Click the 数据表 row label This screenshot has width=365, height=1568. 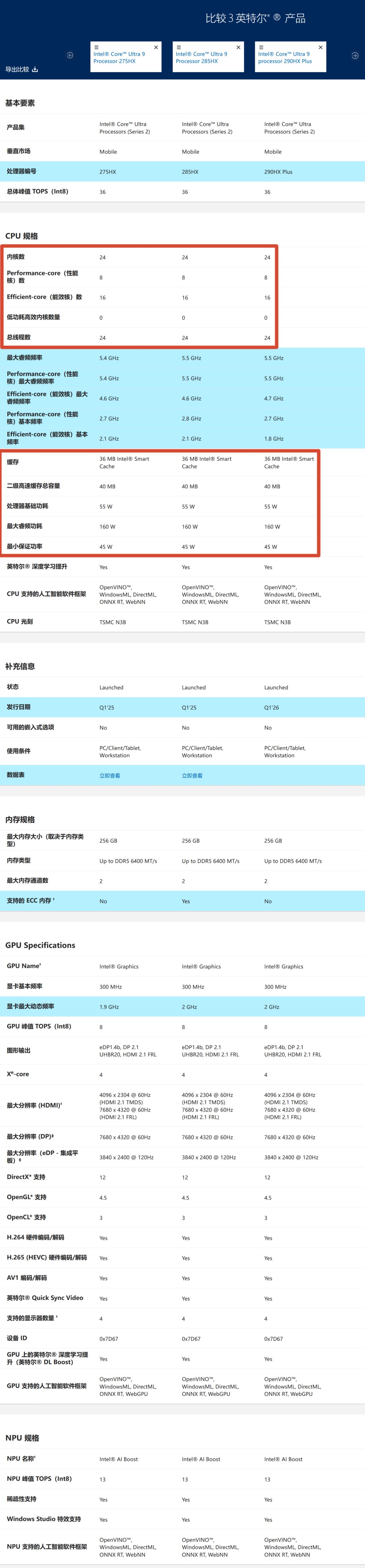[x=16, y=775]
